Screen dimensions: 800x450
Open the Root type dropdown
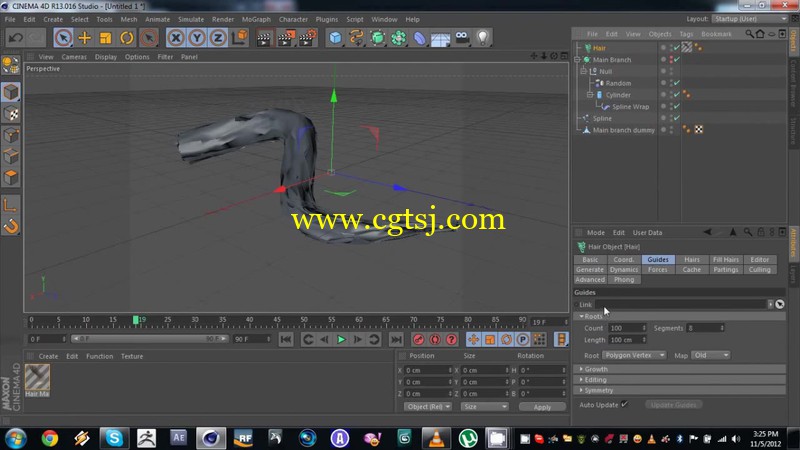tap(634, 355)
